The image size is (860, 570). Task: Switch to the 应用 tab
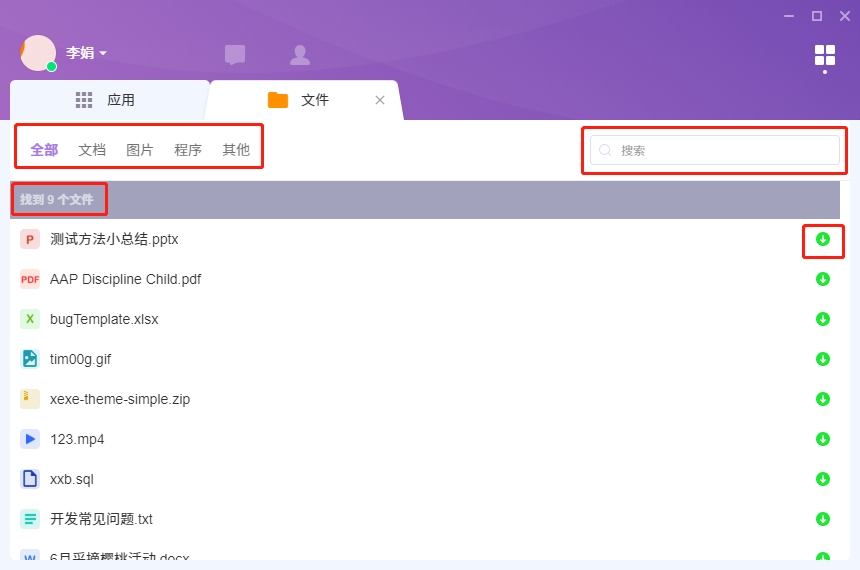[x=108, y=100]
